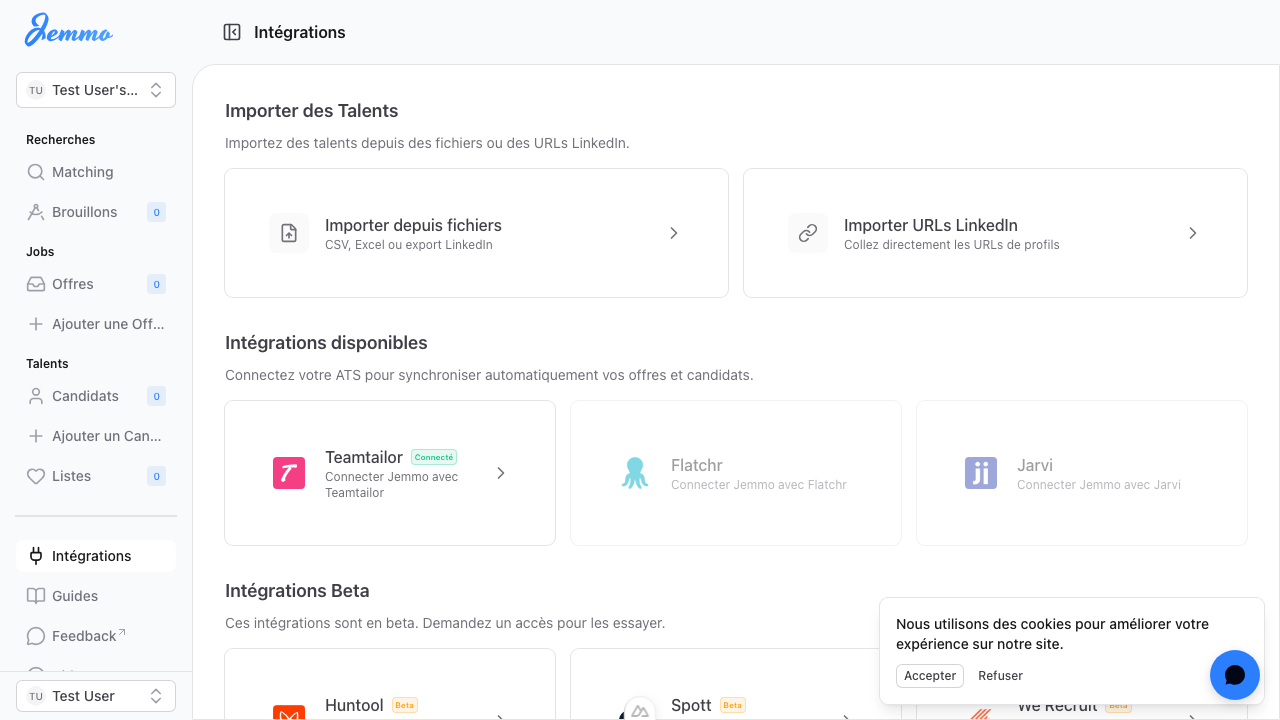Open Listes with the heart icon

tap(34, 475)
